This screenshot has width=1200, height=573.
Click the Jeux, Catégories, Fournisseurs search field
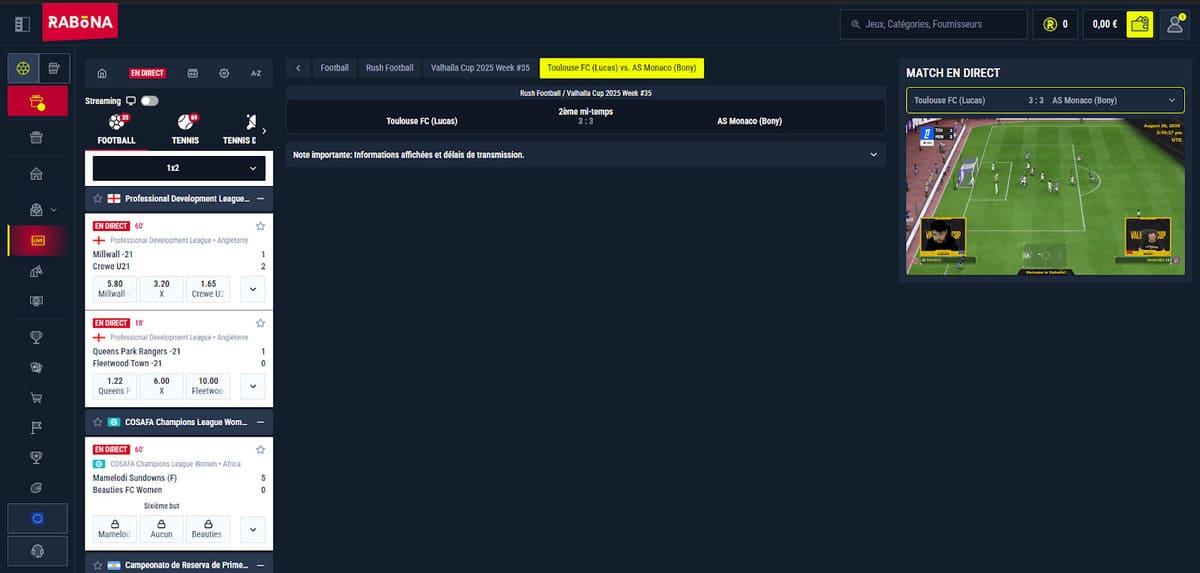[933, 24]
